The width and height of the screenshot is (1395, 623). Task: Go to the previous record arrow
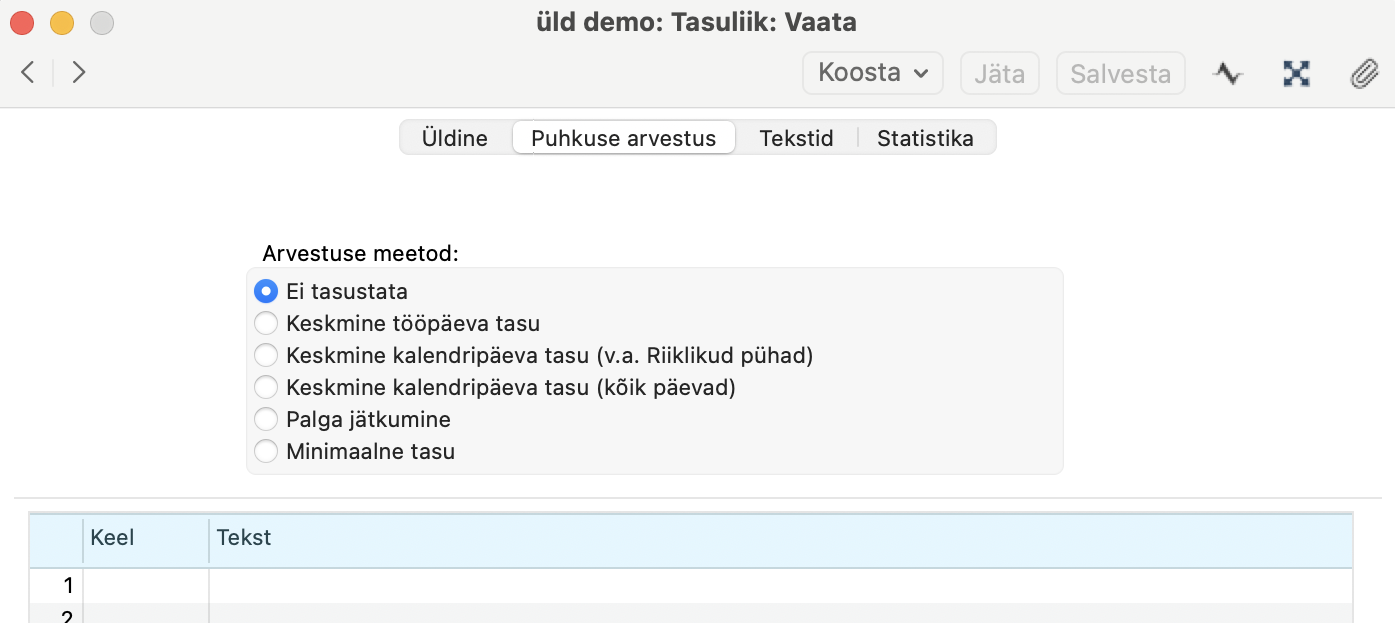[x=28, y=72]
